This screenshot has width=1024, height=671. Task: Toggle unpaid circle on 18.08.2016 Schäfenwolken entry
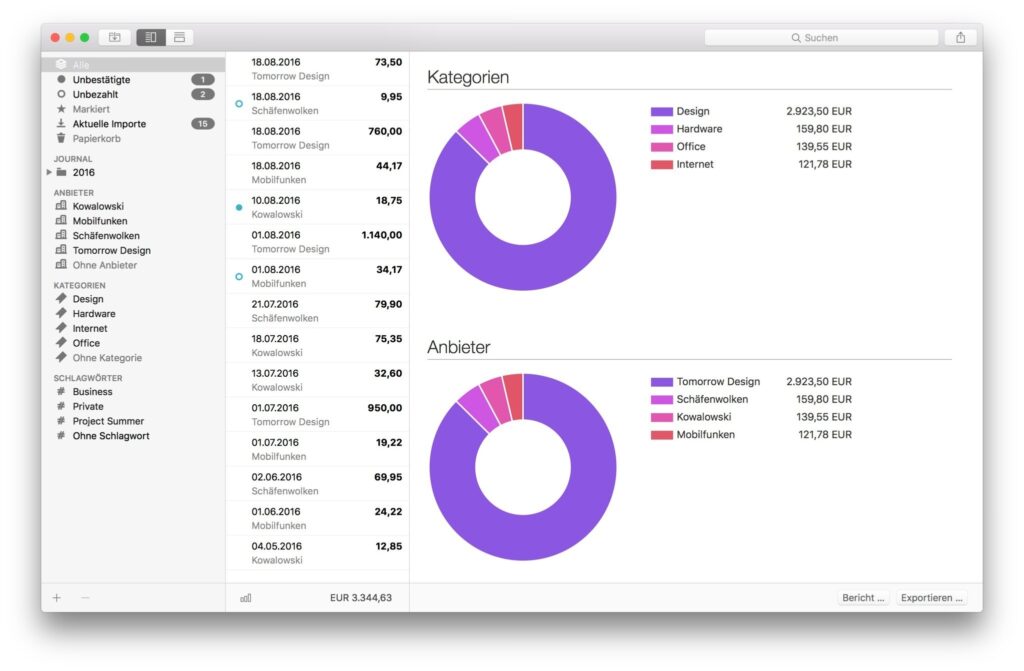coord(237,103)
